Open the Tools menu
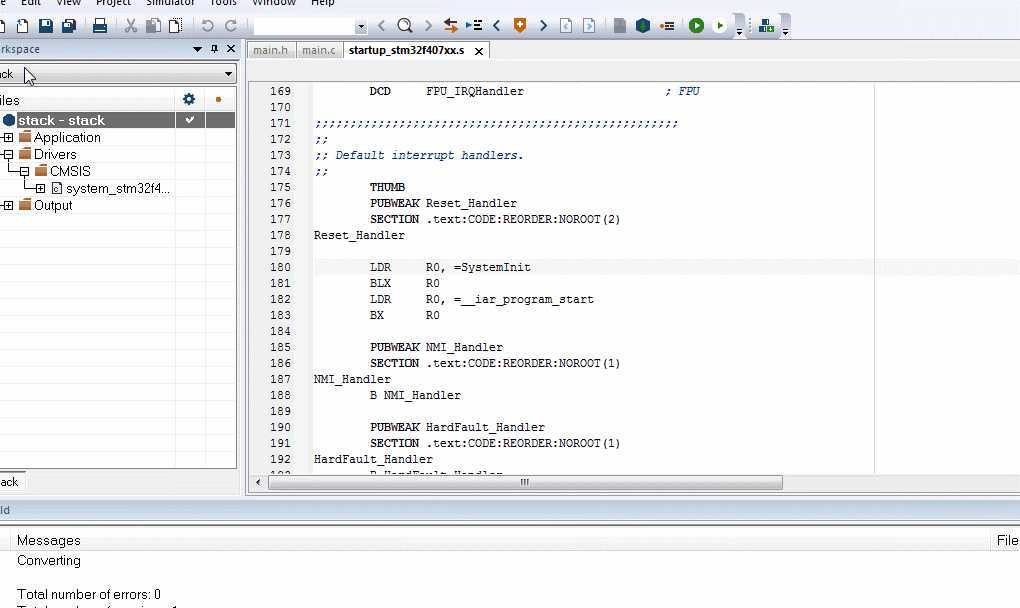 (223, 3)
